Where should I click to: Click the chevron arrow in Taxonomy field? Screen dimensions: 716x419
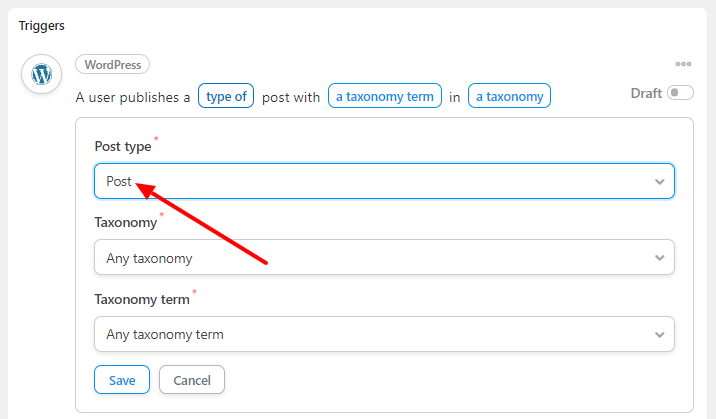[x=659, y=258]
